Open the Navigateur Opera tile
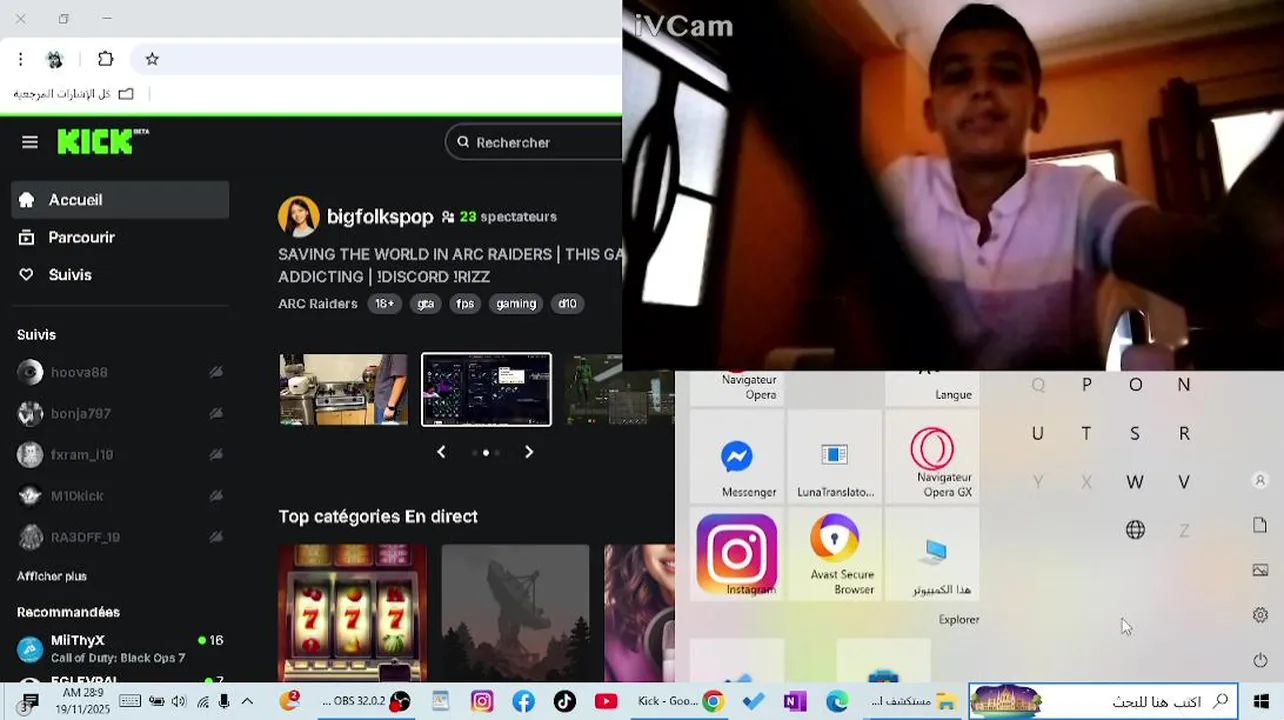The height and width of the screenshot is (720, 1284). tap(737, 388)
